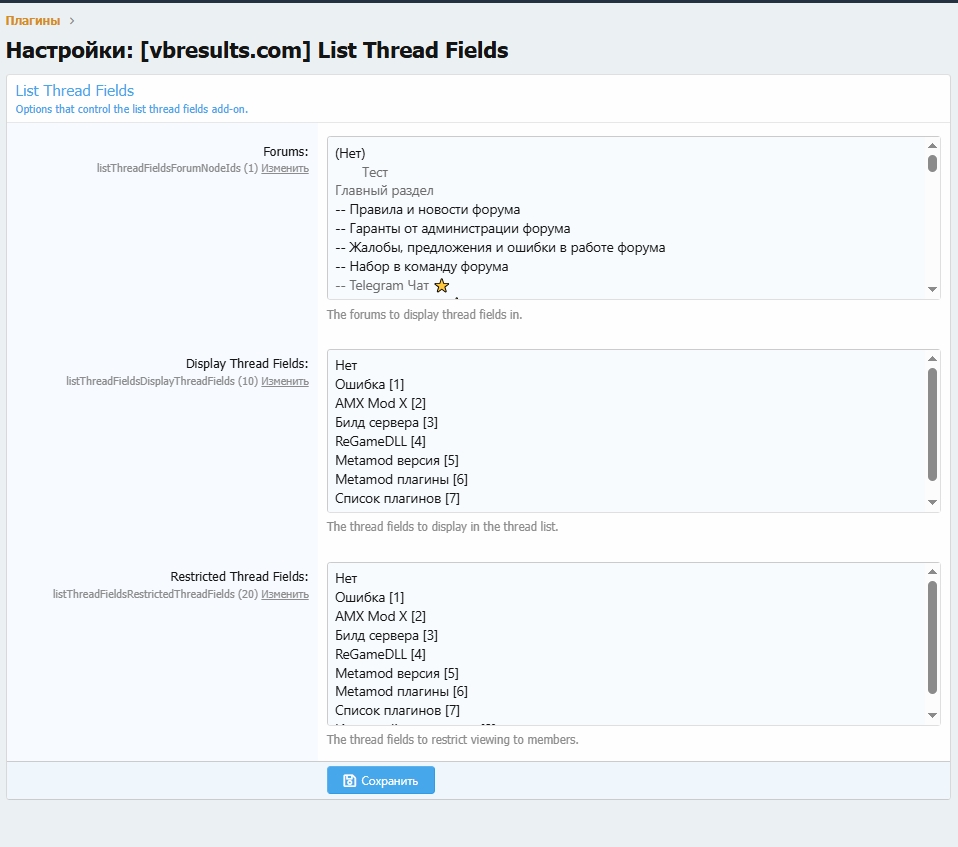Click the Save (Сохранить) button
The width and height of the screenshot is (958, 847).
pyautogui.click(x=380, y=780)
